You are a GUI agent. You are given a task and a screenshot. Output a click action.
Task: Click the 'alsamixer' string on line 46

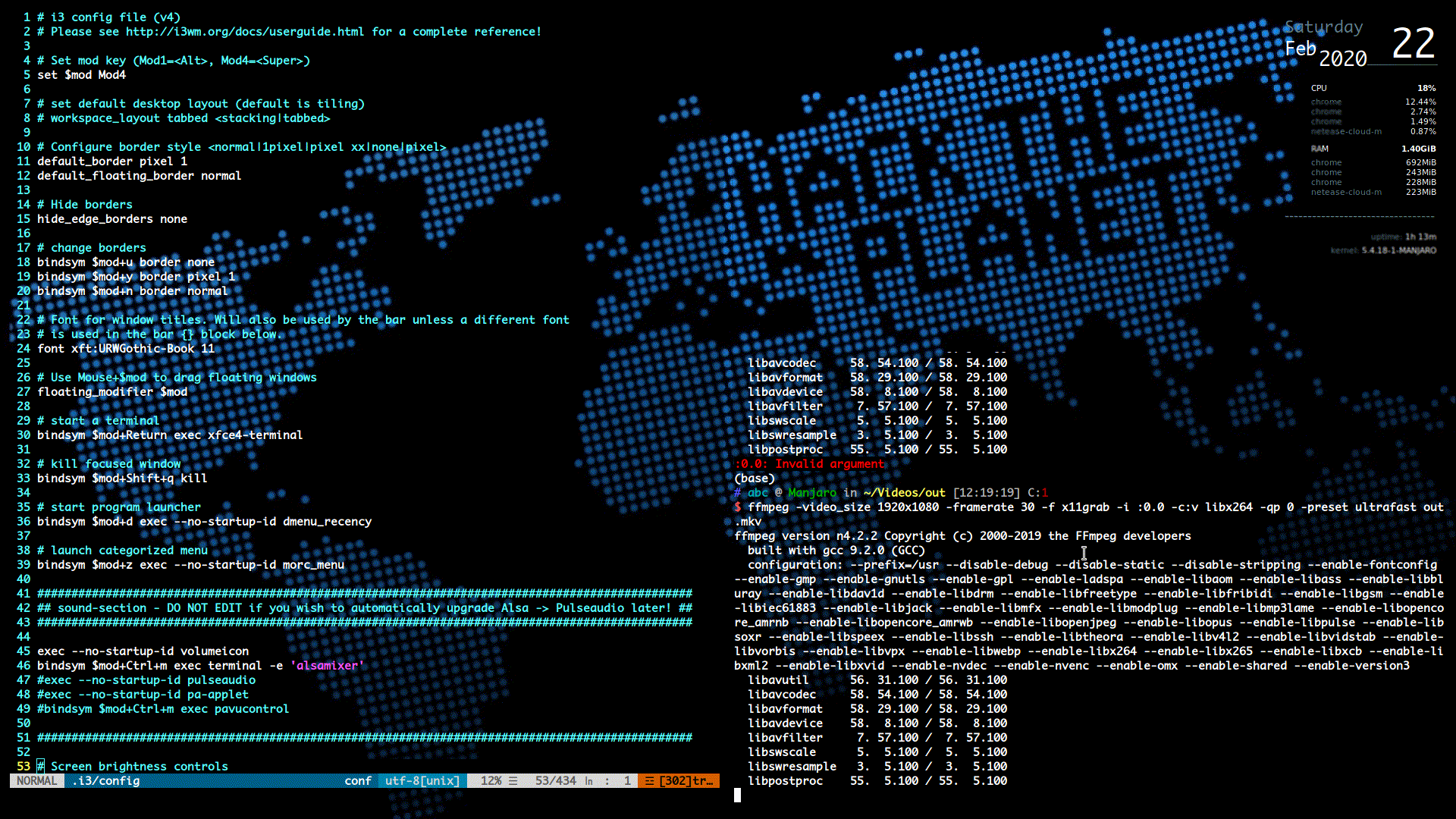327,666
